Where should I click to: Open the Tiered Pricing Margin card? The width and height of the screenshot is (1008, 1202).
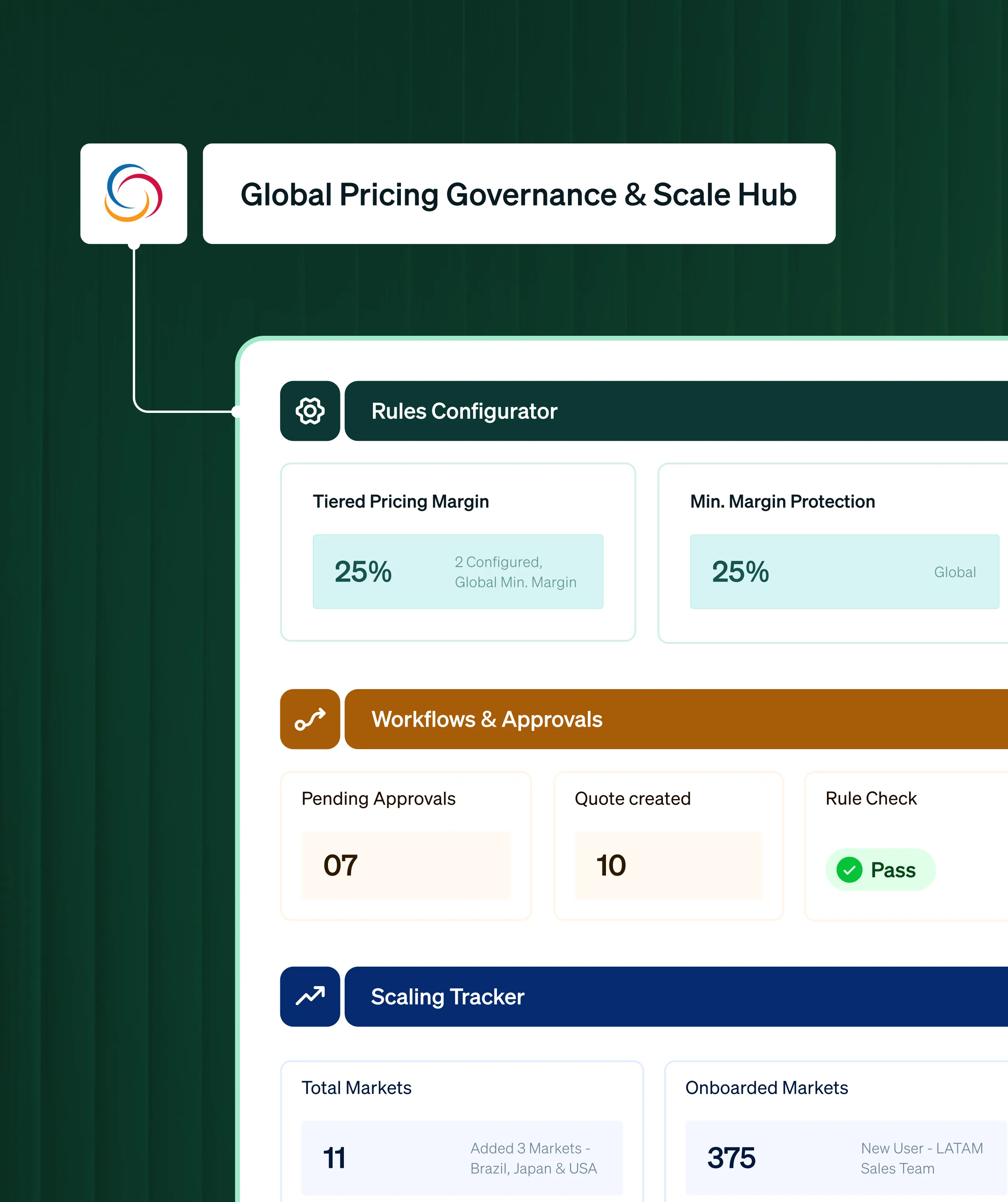coord(401,501)
